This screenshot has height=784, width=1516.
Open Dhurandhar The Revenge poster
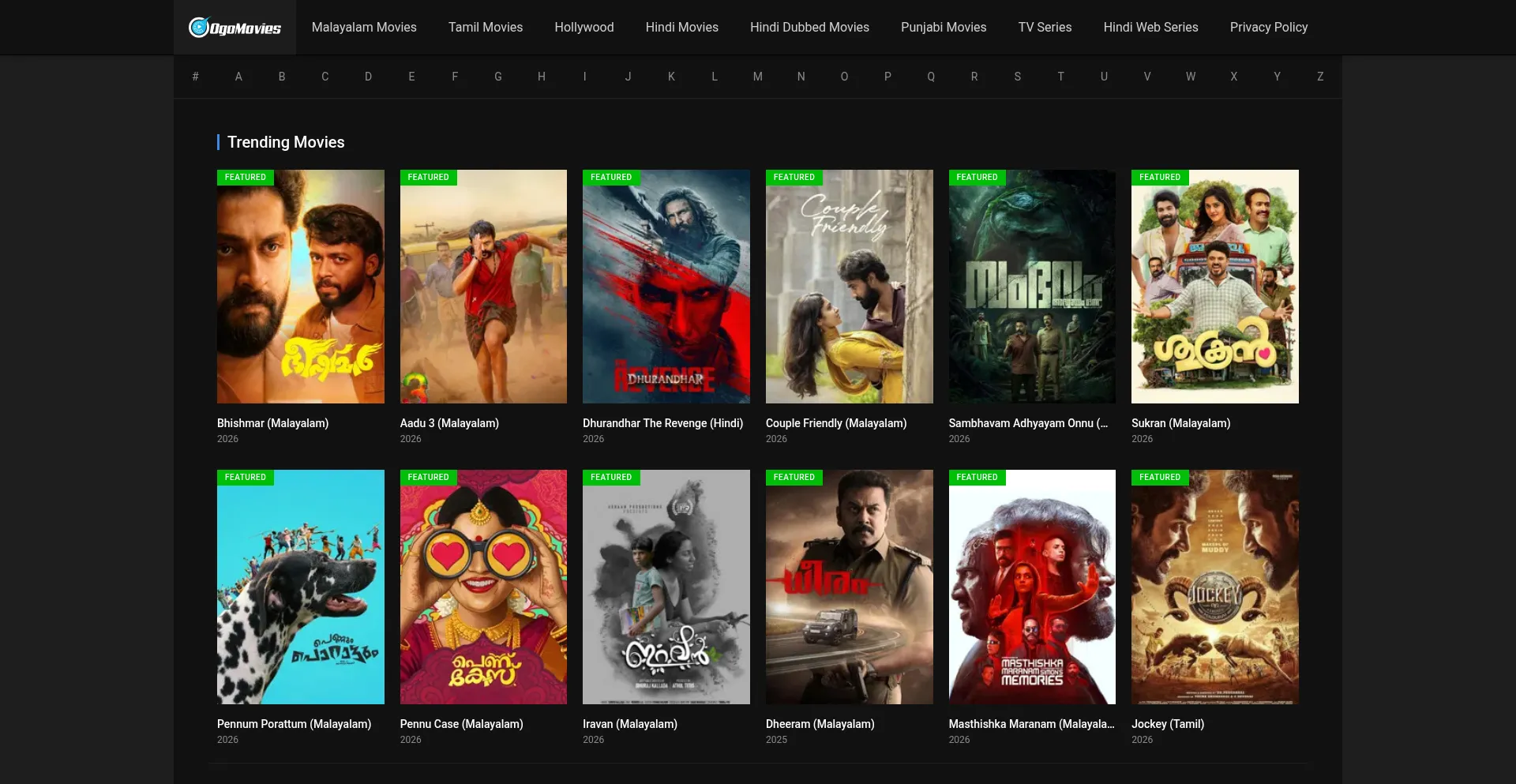[x=666, y=287]
